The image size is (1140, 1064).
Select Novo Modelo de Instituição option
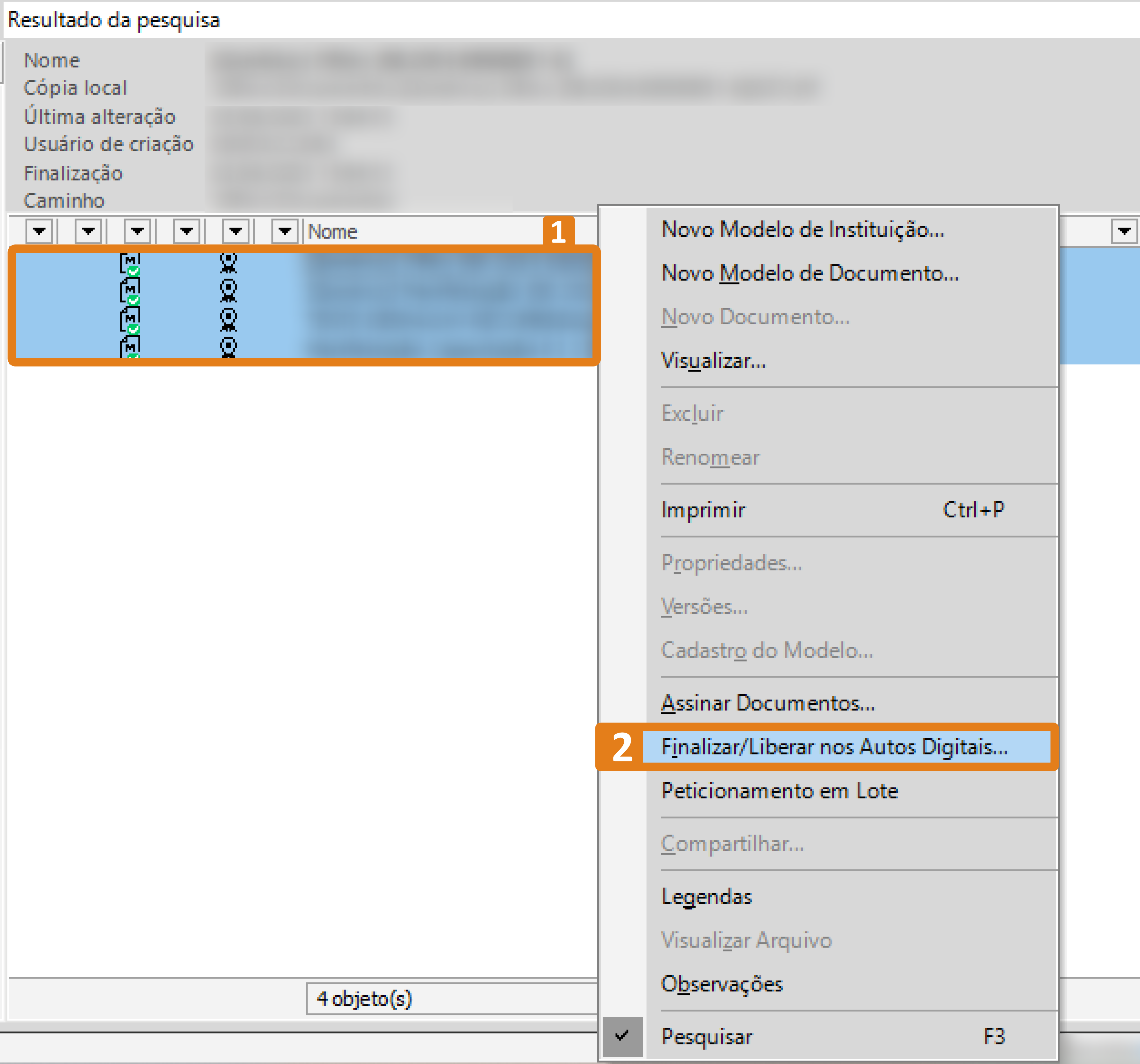[x=802, y=229]
